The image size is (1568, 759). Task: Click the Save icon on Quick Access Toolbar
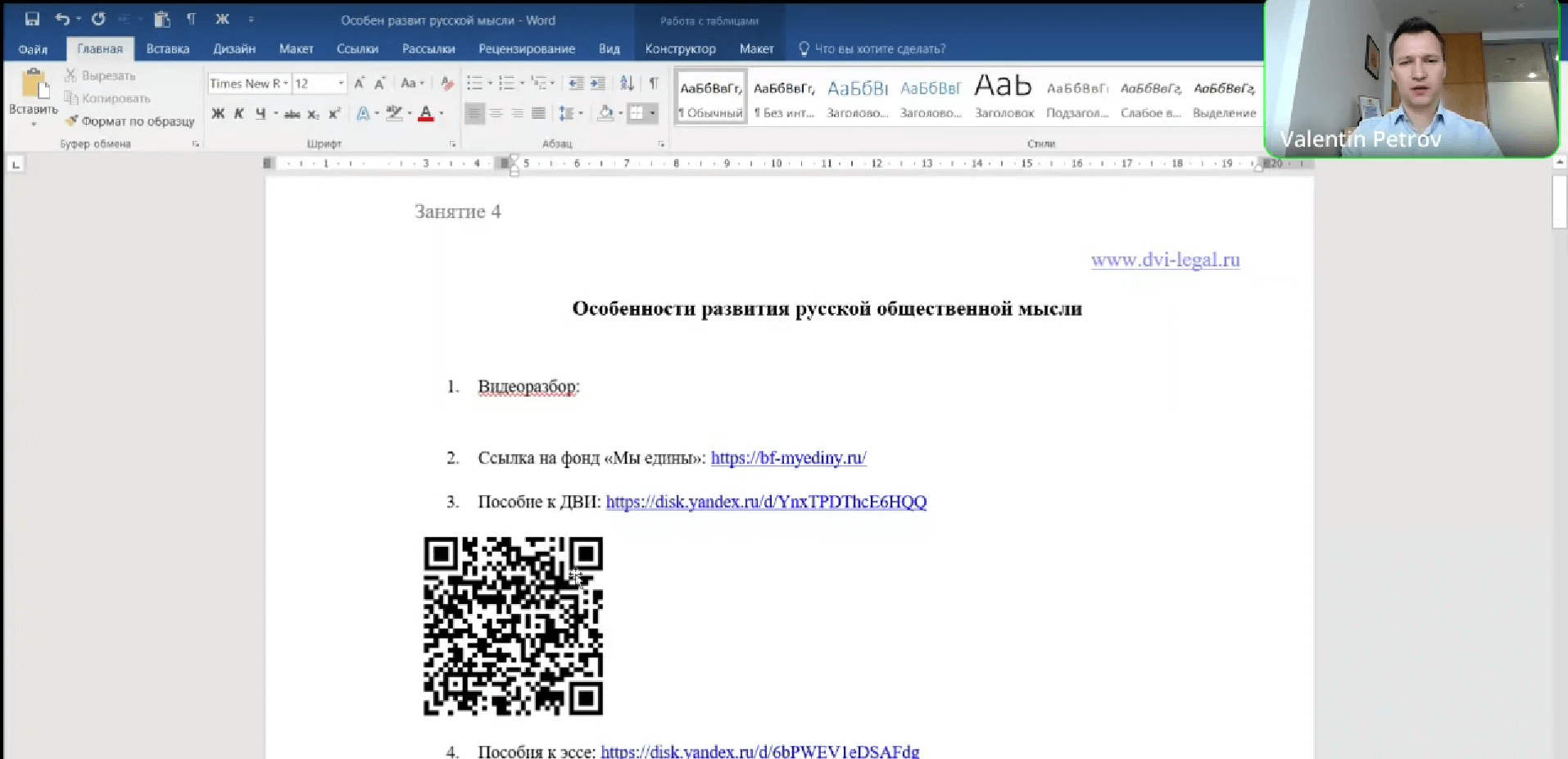pyautogui.click(x=32, y=18)
